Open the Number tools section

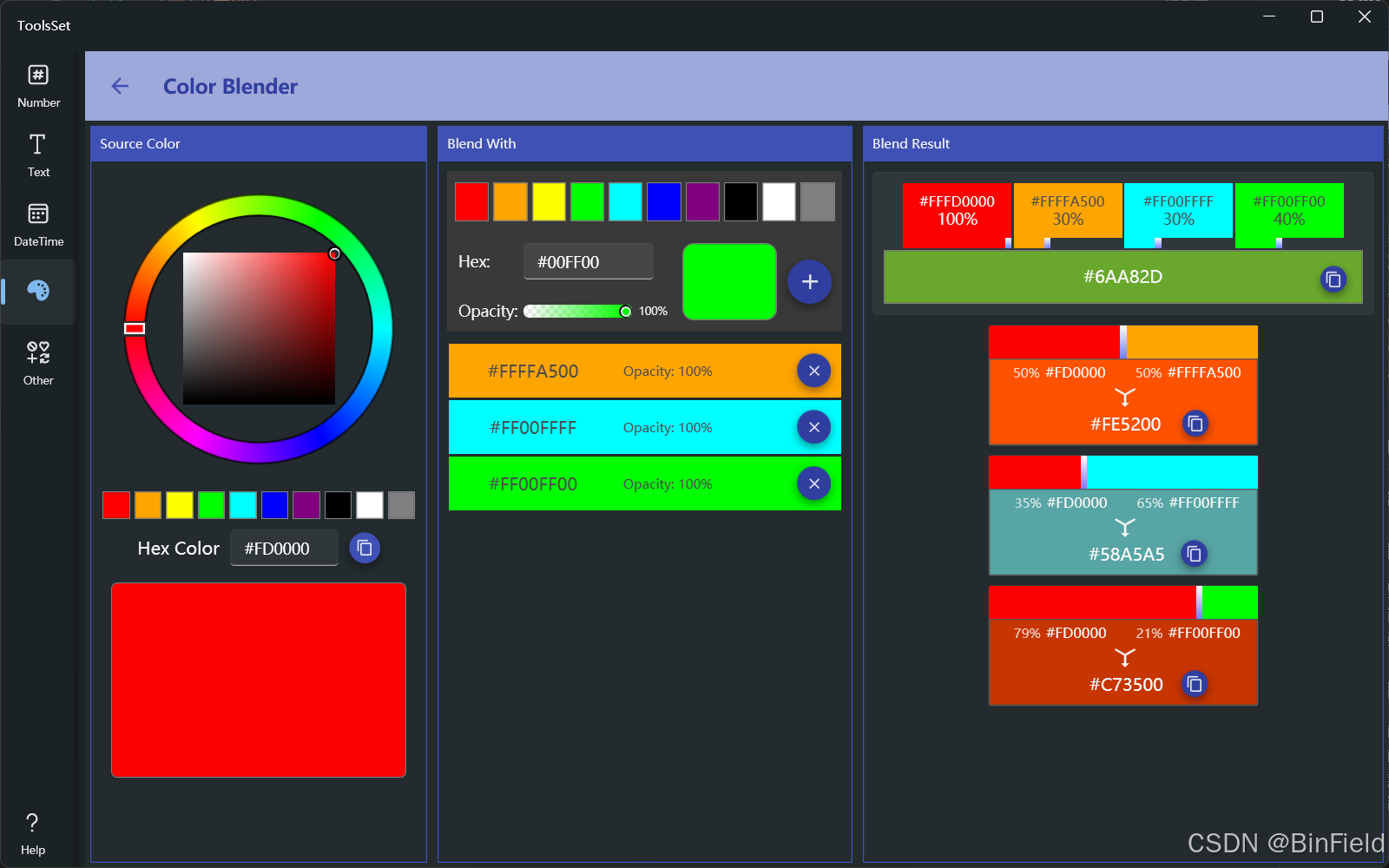click(x=38, y=86)
